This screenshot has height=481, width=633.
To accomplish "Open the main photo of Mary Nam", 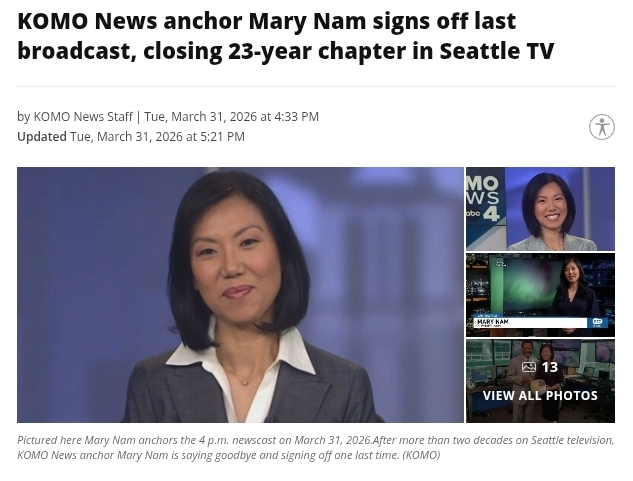I will [240, 295].
